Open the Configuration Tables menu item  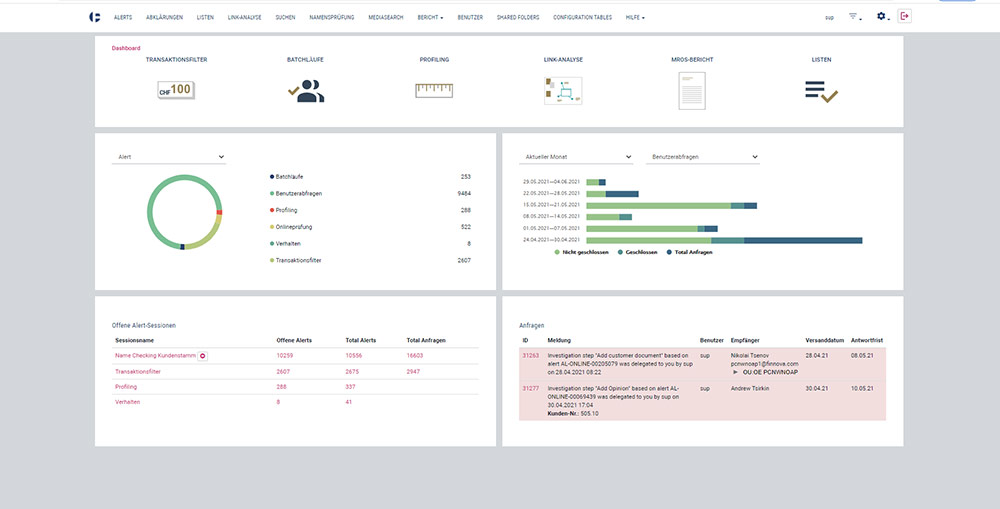pyautogui.click(x=581, y=18)
